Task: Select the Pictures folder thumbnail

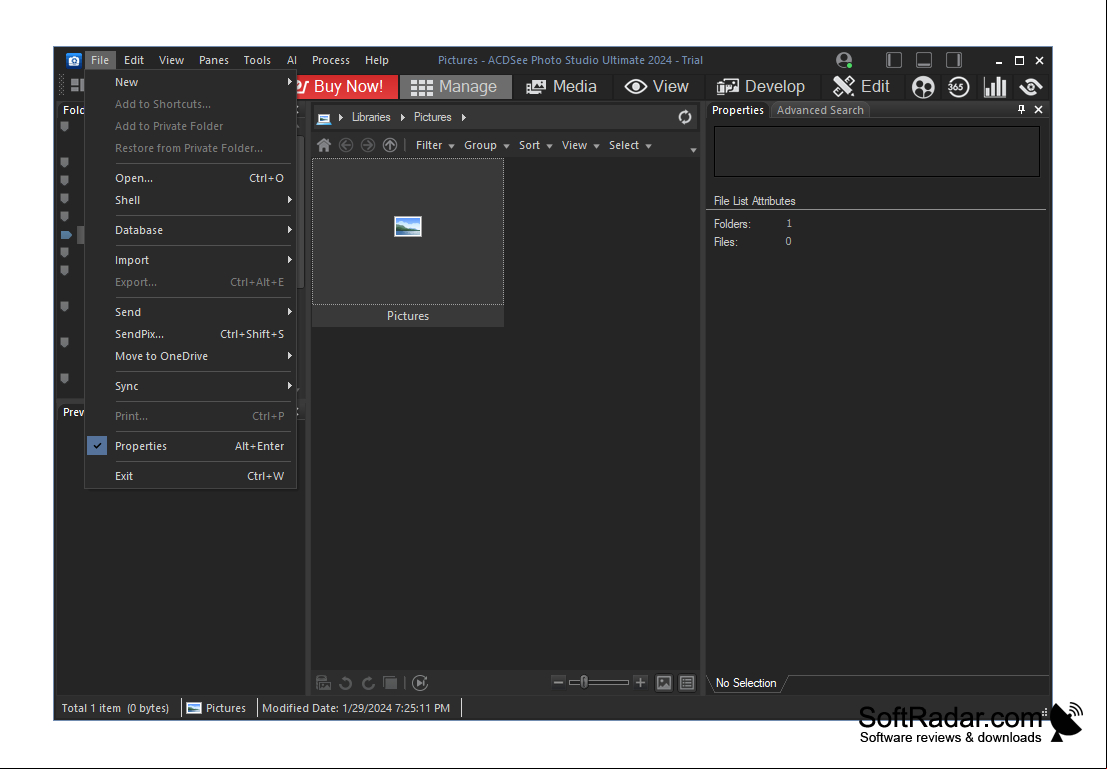Action: [408, 242]
